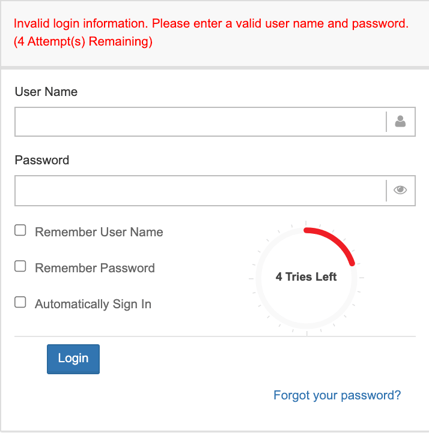Show password with the eye icon
429x433 pixels.
pos(400,190)
